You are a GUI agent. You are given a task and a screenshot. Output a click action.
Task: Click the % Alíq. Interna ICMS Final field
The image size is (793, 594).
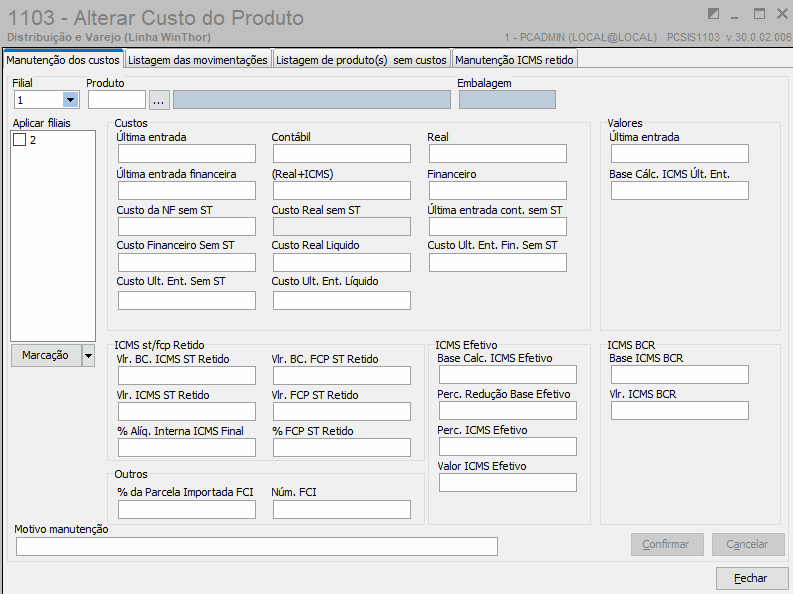pos(187,447)
